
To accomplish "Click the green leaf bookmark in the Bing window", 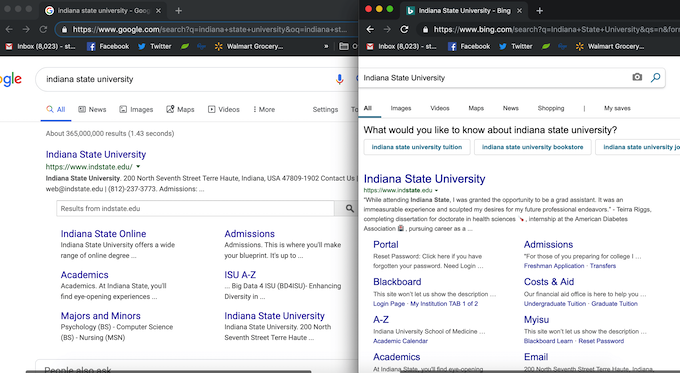I will 546,46.
